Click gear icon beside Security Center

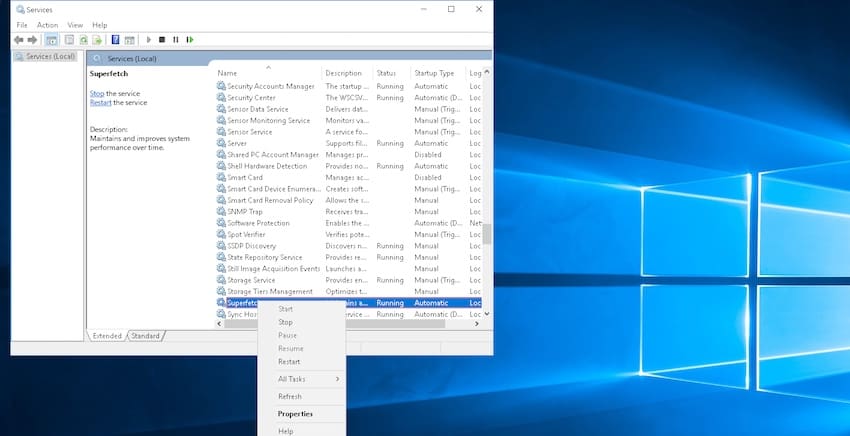(221, 97)
